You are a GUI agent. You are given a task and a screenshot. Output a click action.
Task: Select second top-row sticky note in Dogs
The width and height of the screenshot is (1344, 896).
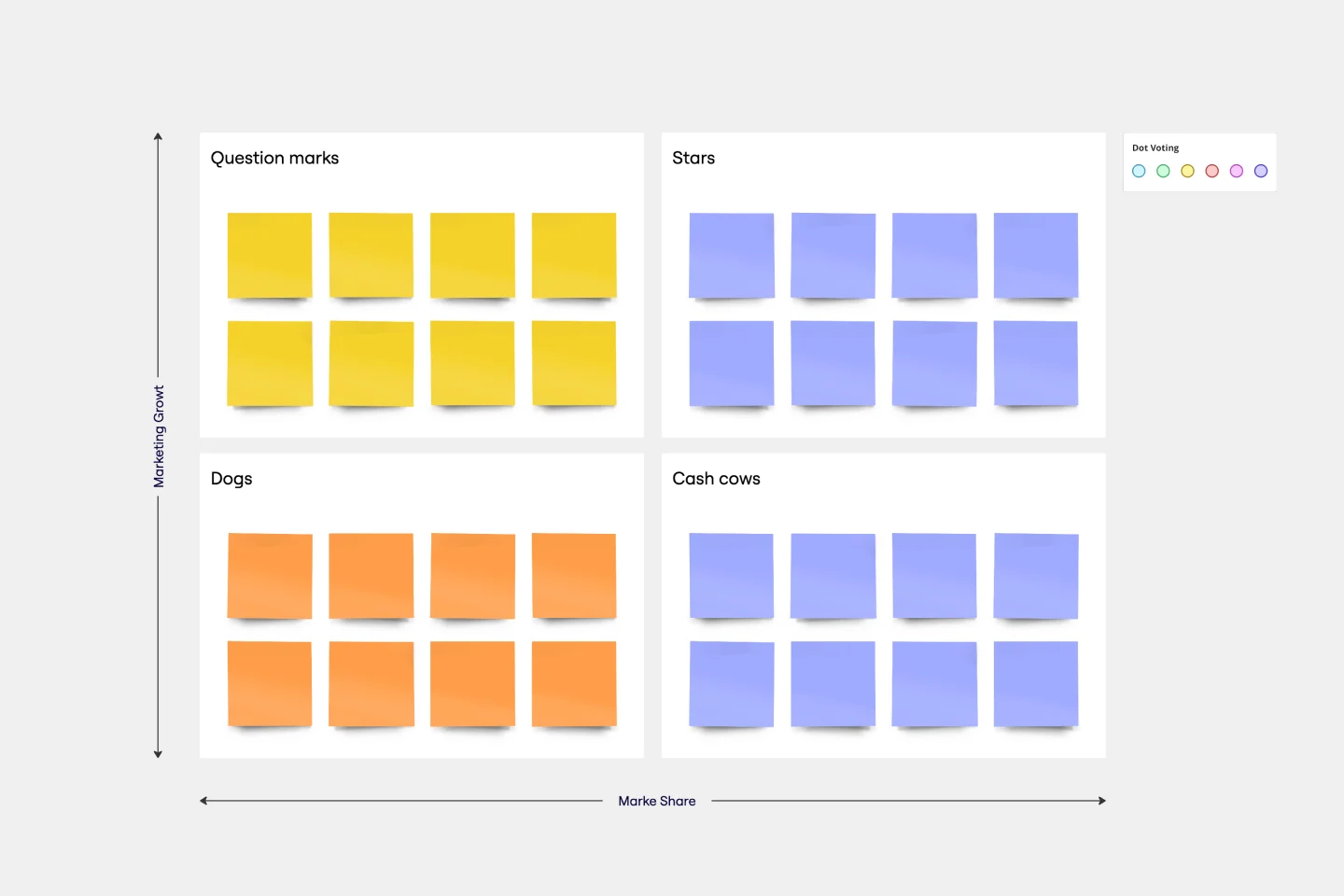371,576
